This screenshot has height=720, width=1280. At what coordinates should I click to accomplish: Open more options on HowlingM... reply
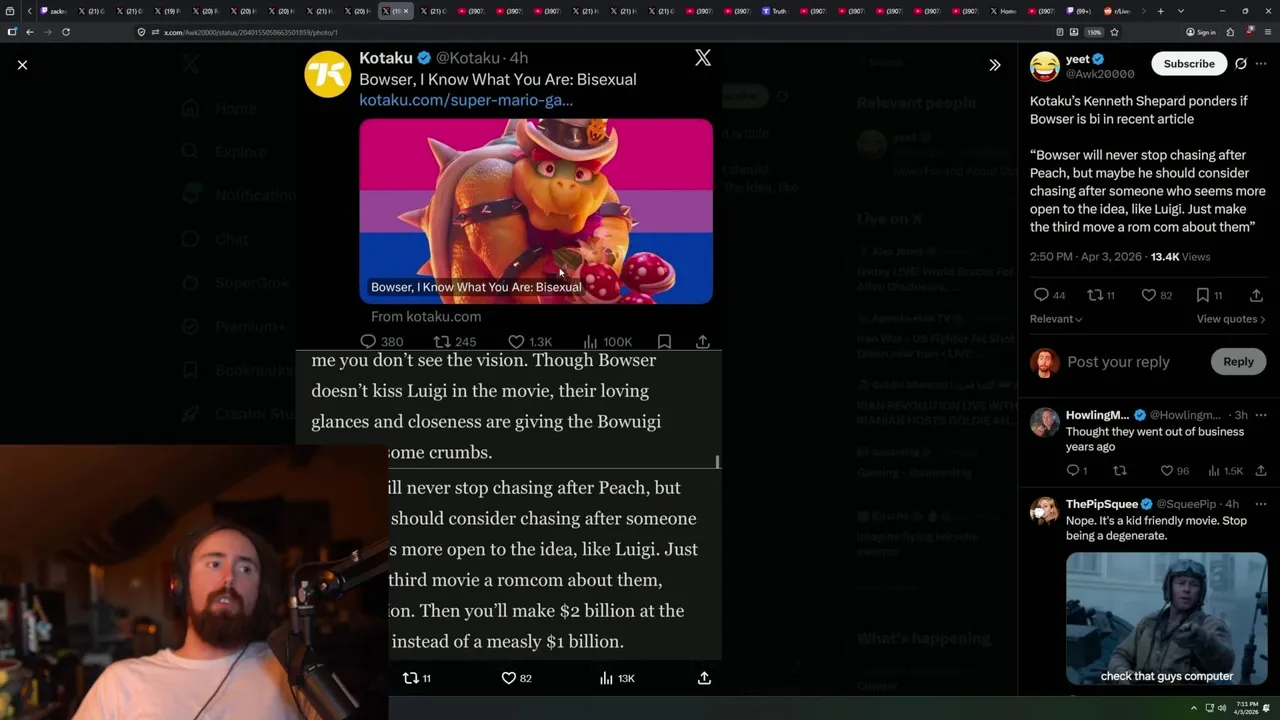(x=1261, y=415)
